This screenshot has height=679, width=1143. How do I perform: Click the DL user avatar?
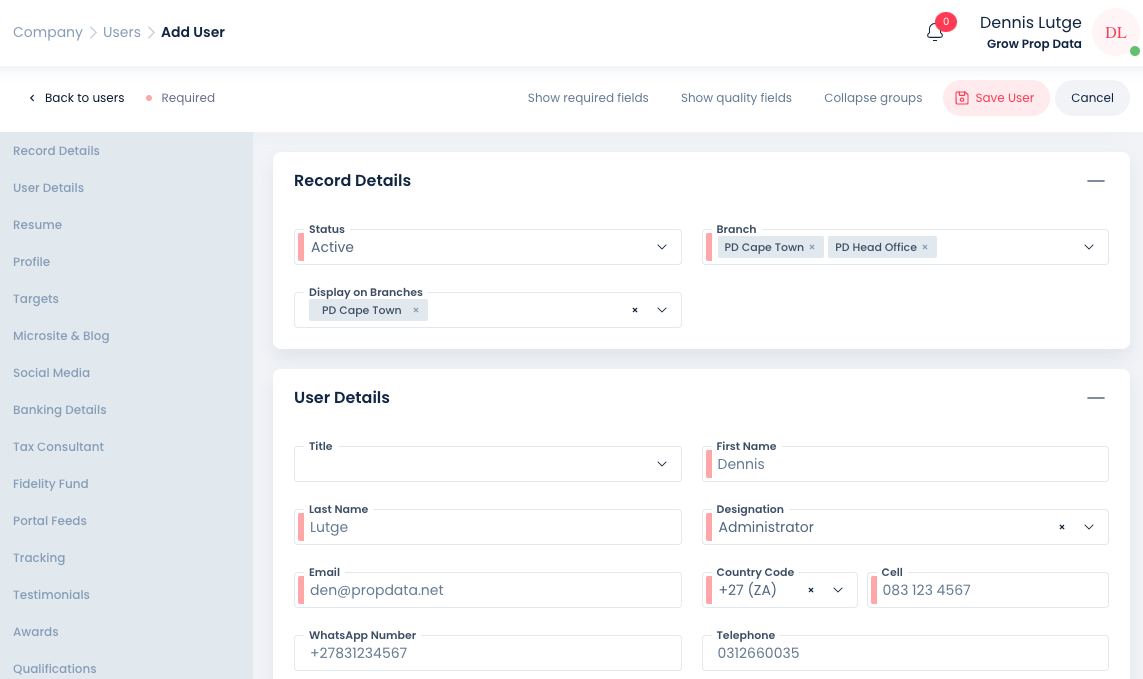tap(1115, 33)
